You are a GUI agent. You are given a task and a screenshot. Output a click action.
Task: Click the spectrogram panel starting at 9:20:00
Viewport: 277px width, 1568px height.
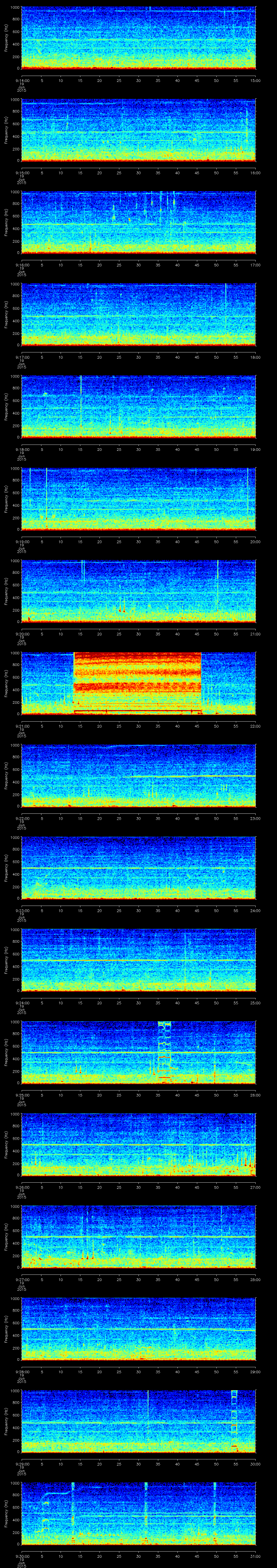tap(139, 592)
